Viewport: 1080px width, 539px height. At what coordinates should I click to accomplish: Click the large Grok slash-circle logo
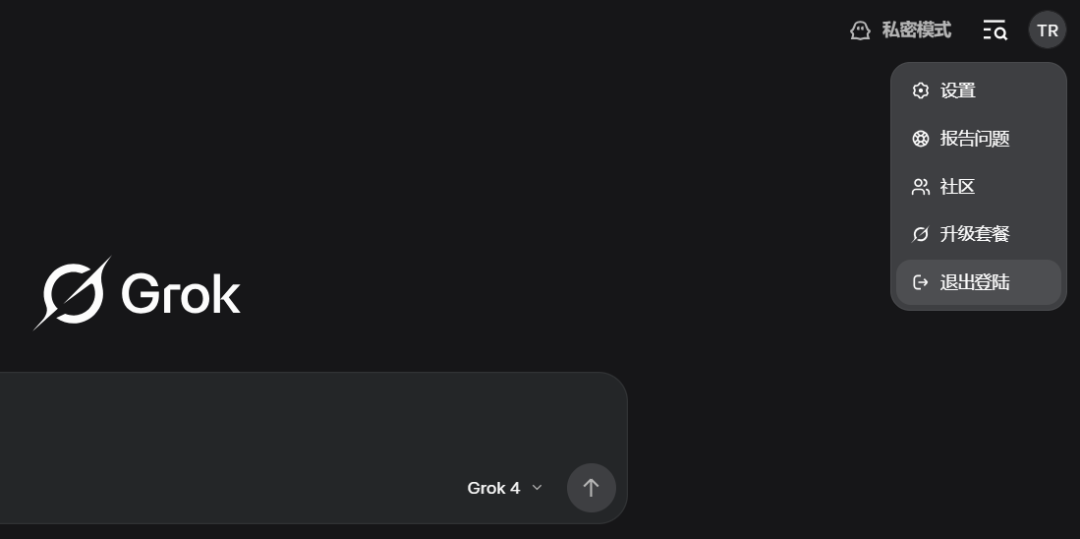pyautogui.click(x=73, y=293)
